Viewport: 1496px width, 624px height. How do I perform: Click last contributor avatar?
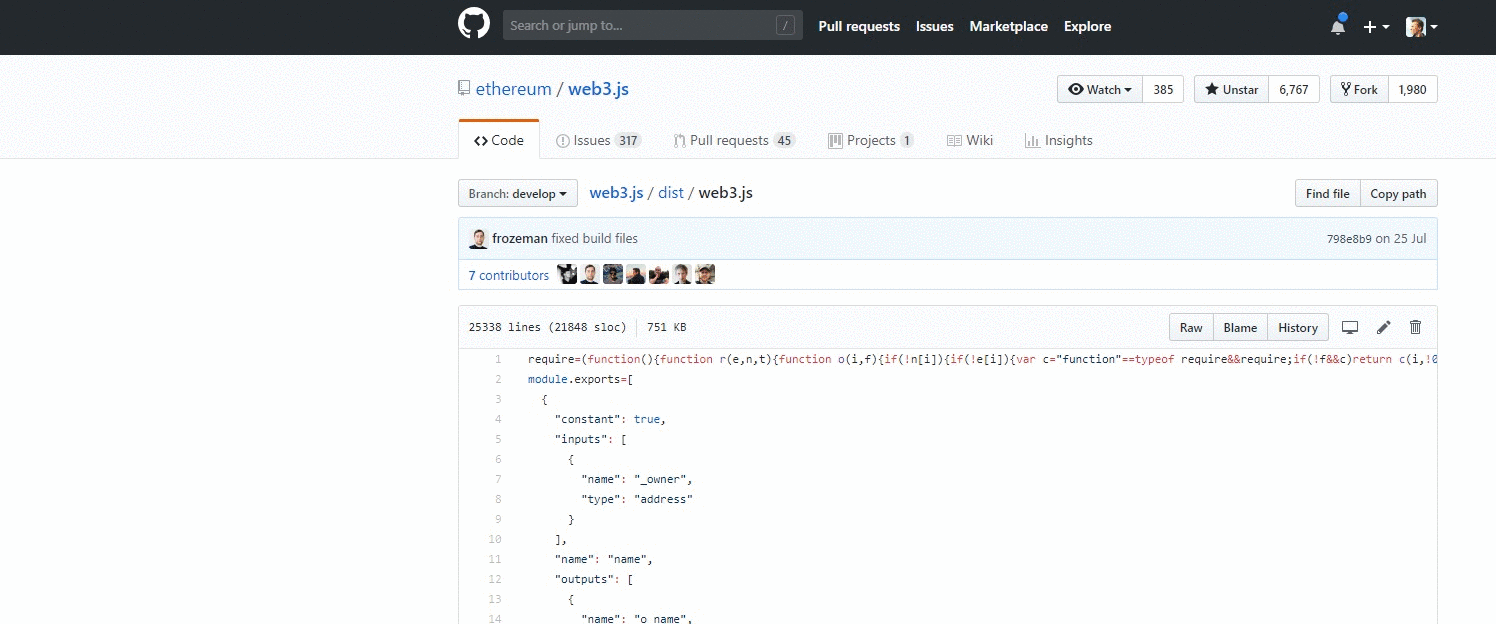(706, 275)
